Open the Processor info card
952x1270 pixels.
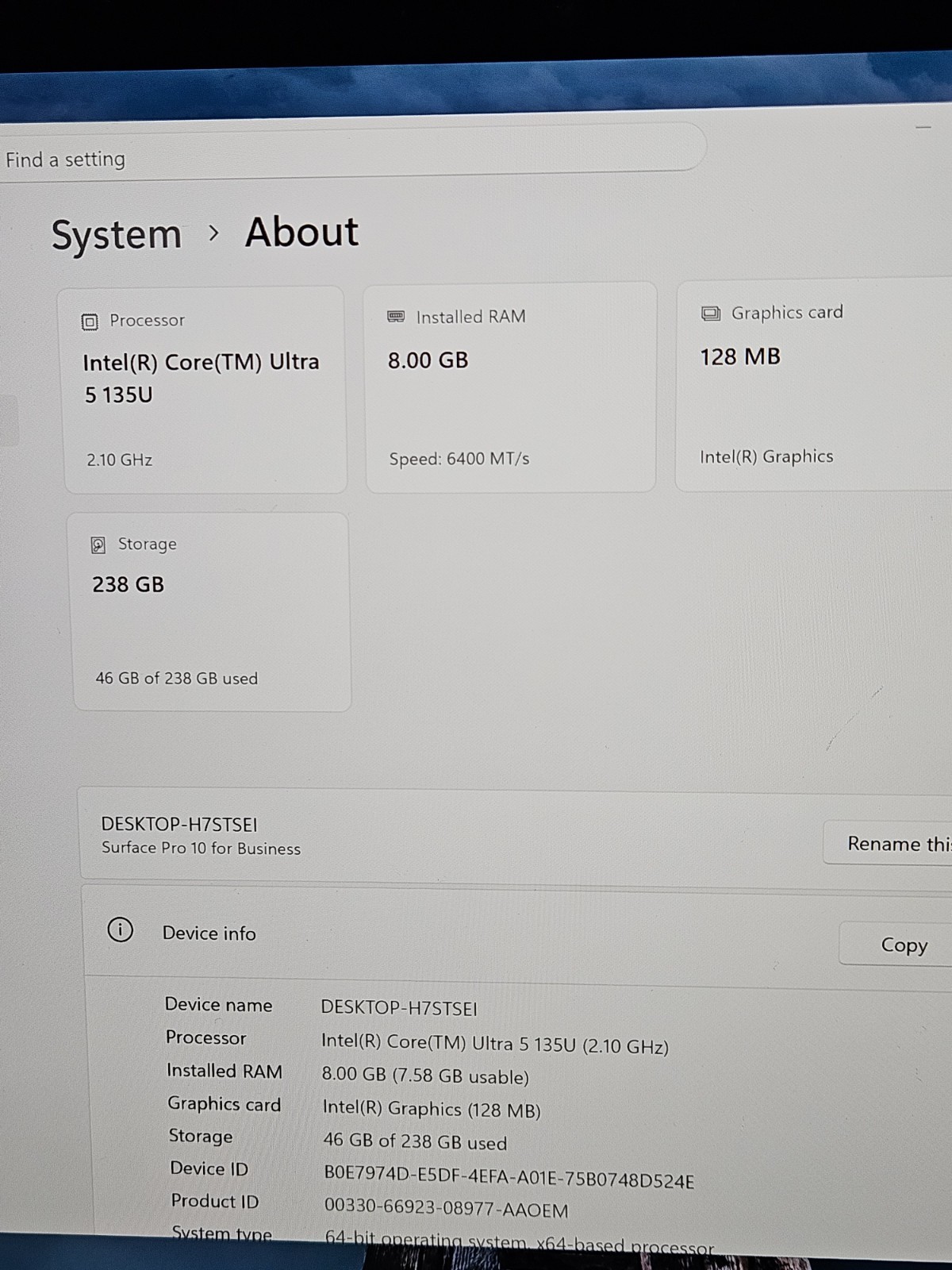click(x=205, y=390)
